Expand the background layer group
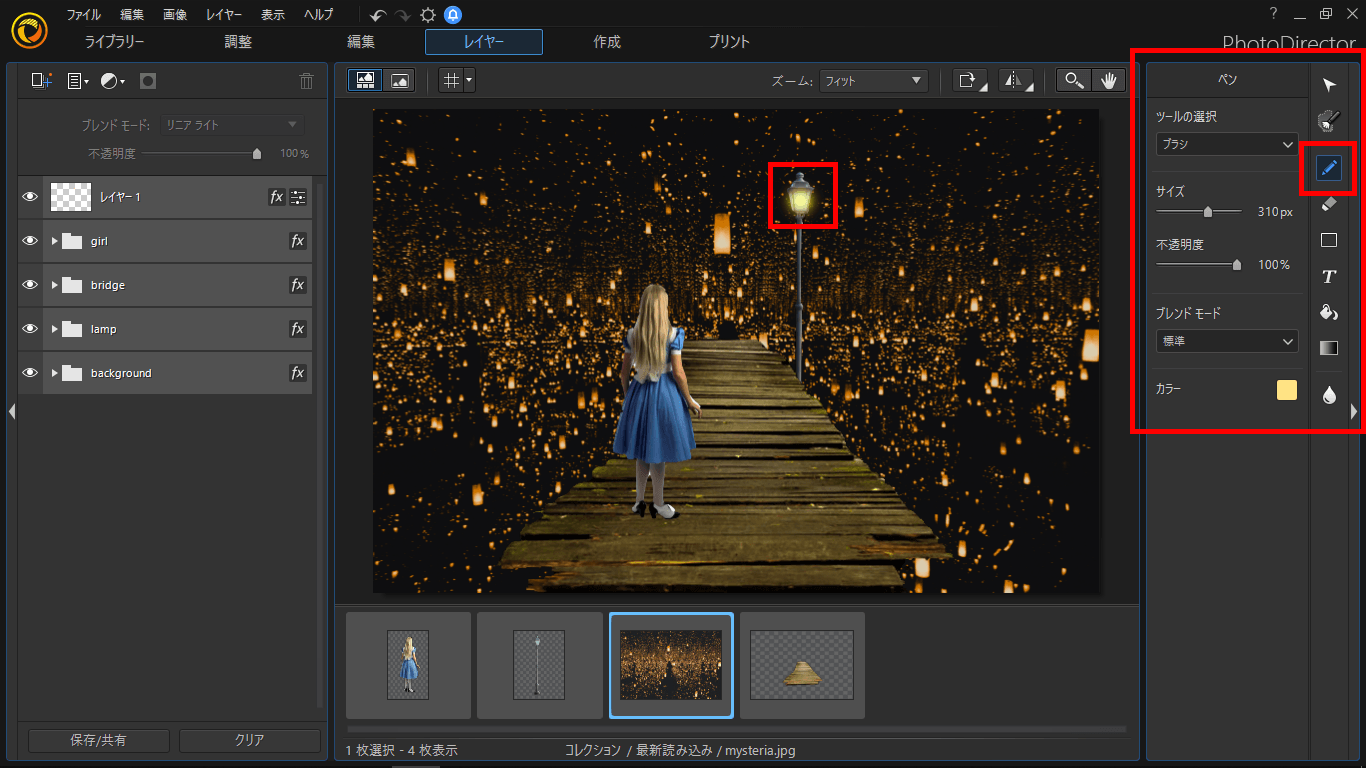The width and height of the screenshot is (1366, 768). click(54, 373)
